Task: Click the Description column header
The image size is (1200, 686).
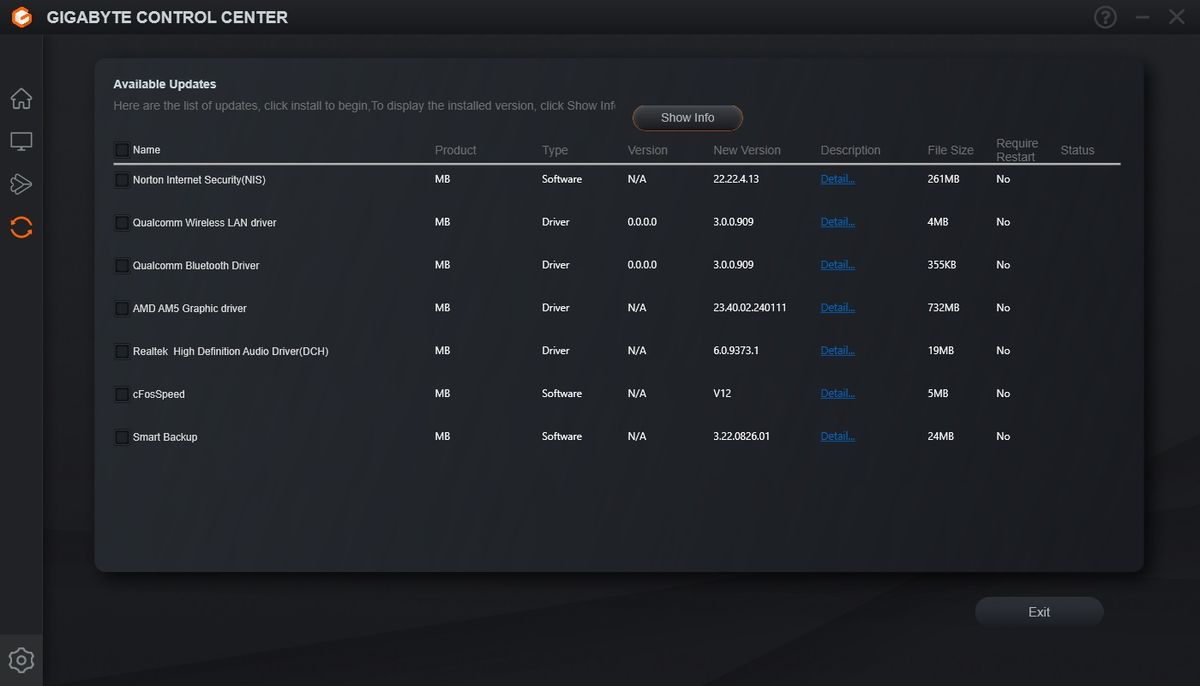Action: point(850,150)
